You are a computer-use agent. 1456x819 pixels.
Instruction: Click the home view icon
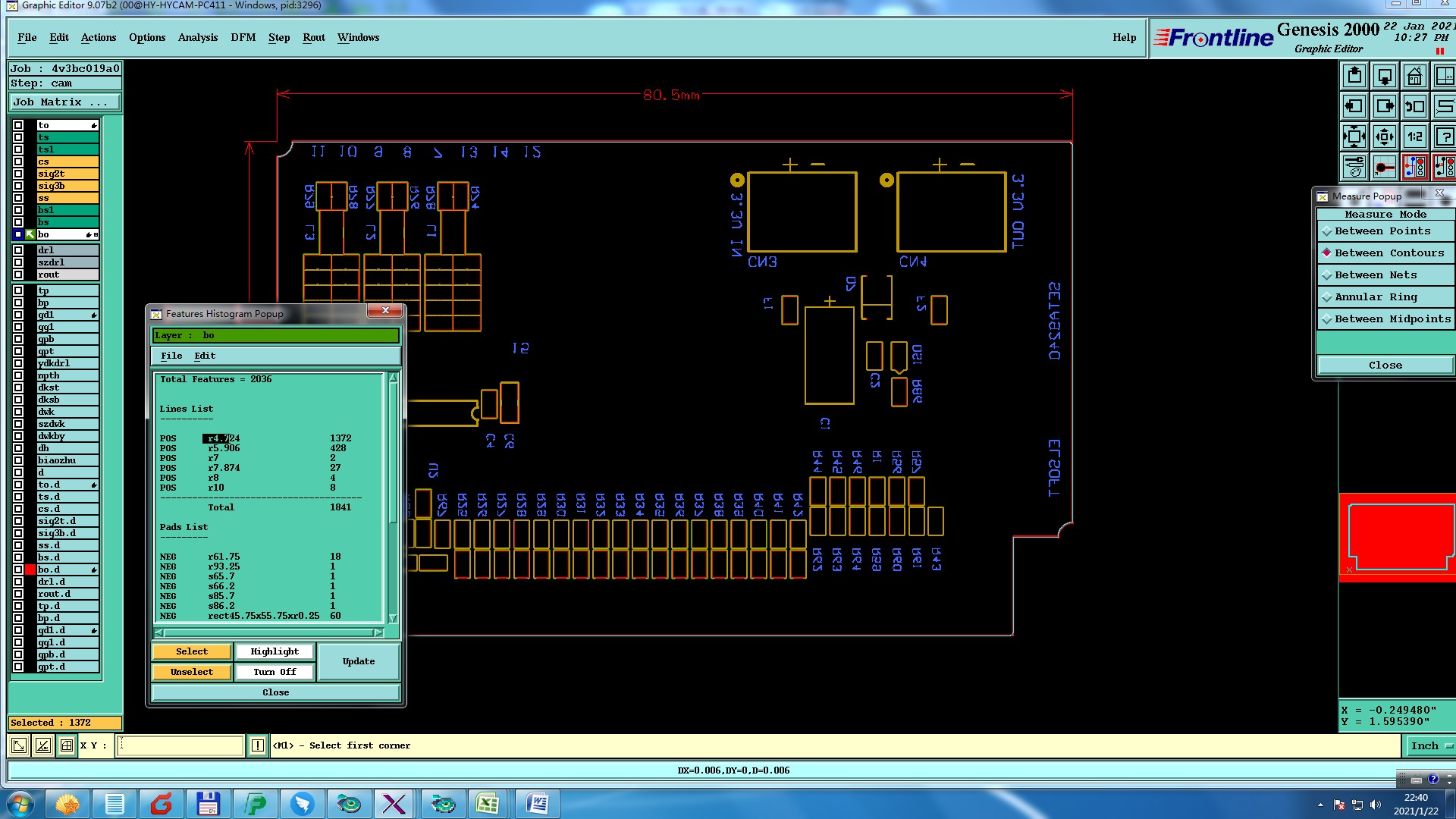(1415, 77)
